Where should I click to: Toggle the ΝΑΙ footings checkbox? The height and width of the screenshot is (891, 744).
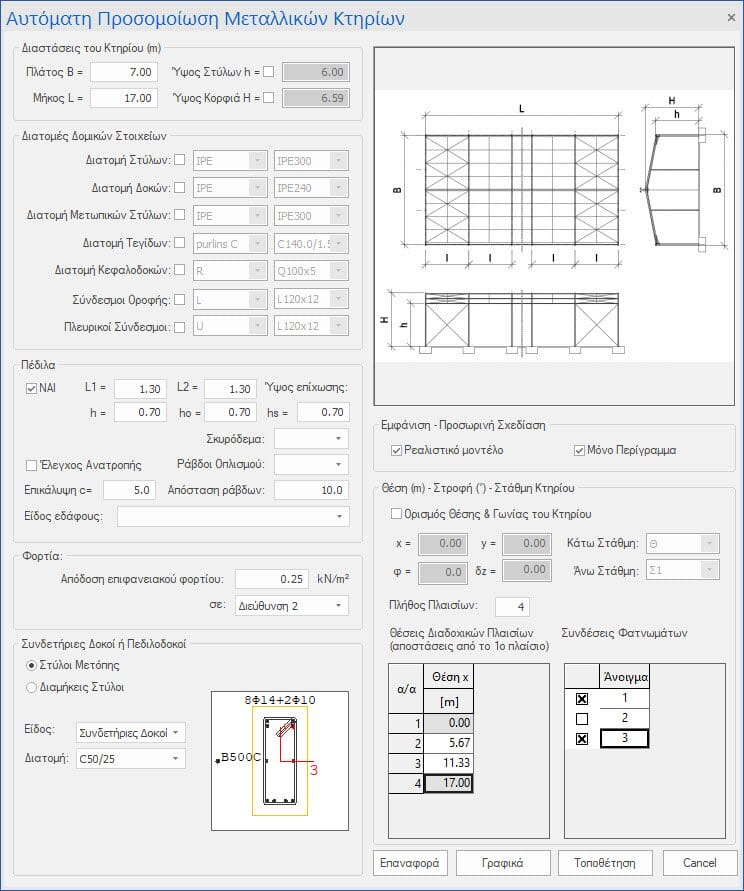[x=32, y=388]
